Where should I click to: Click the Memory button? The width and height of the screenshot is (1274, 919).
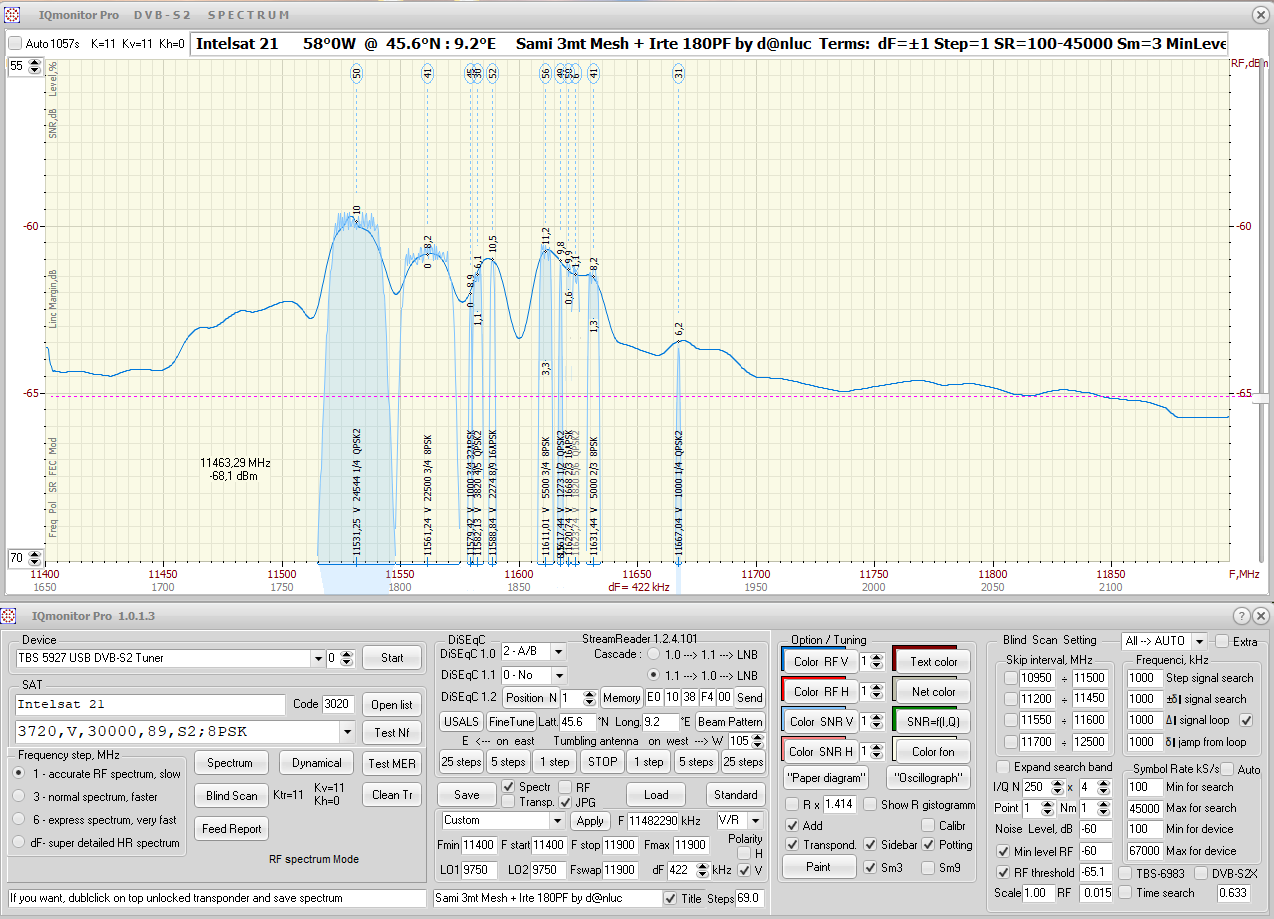pyautogui.click(x=621, y=698)
